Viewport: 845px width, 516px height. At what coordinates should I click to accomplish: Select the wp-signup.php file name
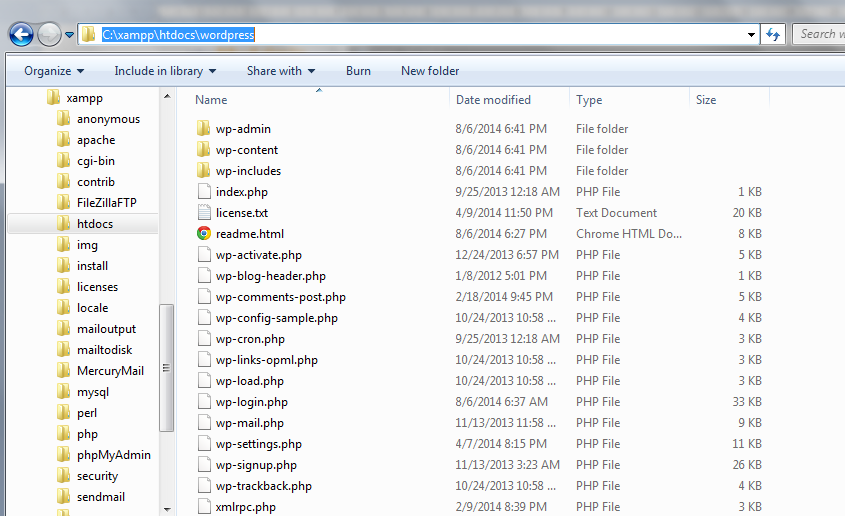(x=256, y=465)
